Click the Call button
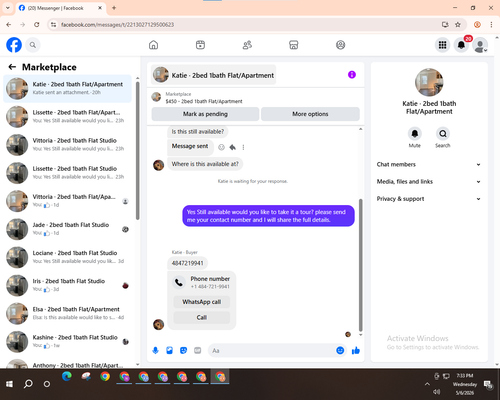Viewport: 500px width, 400px height. pos(202,317)
